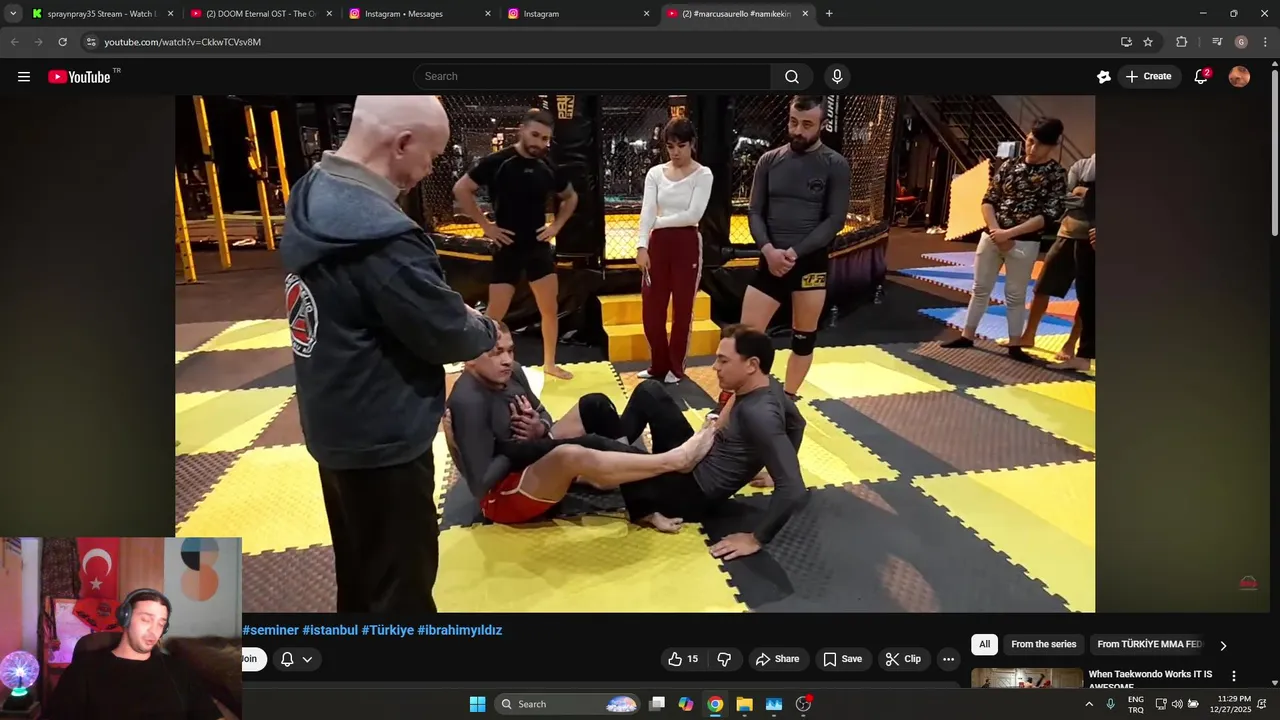The height and width of the screenshot is (720, 1280).
Task: Click the #ibrahimyıldız hashtag link
Action: click(x=459, y=630)
